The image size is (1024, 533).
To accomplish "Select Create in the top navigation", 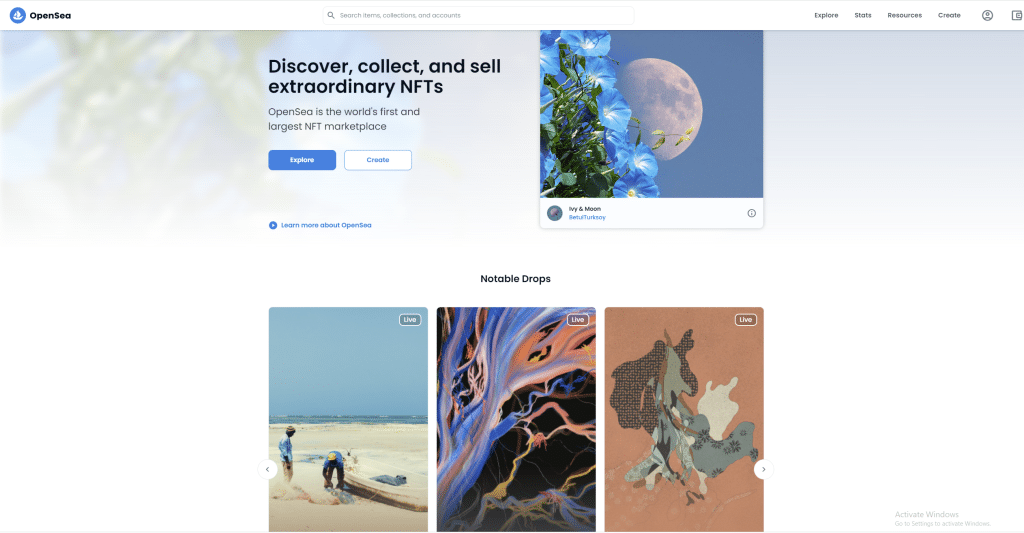I will (x=949, y=15).
